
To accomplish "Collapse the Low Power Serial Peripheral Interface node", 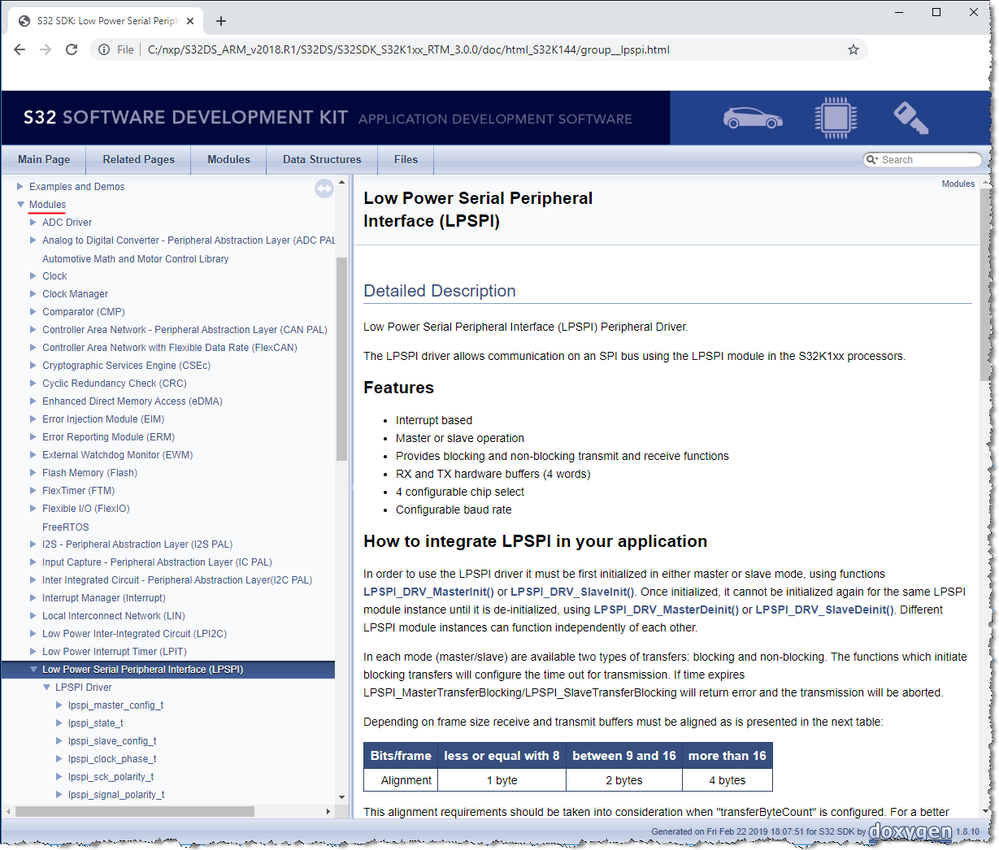I will pyautogui.click(x=33, y=669).
